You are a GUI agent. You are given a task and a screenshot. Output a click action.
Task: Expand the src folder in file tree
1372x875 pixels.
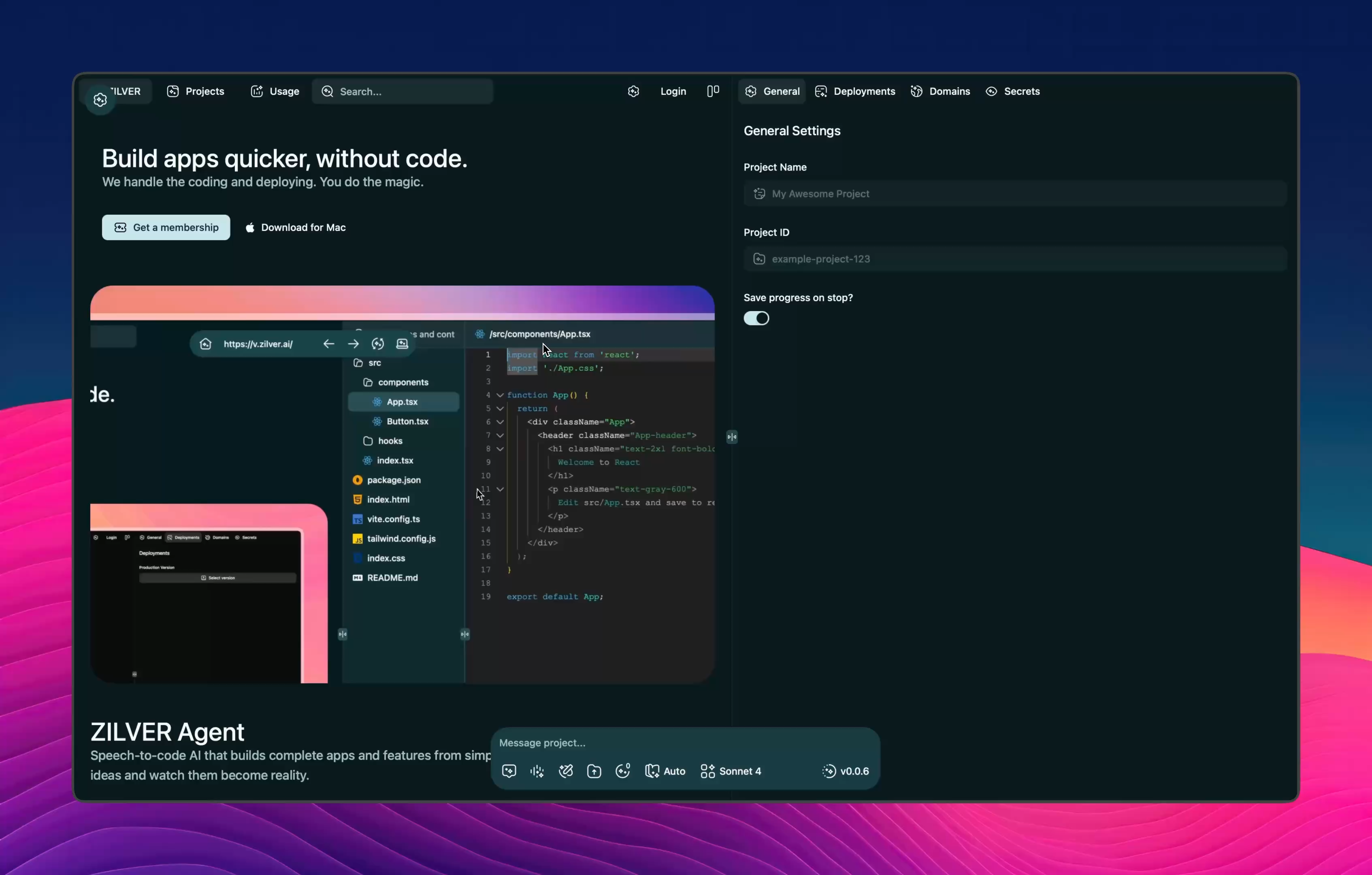click(x=368, y=363)
